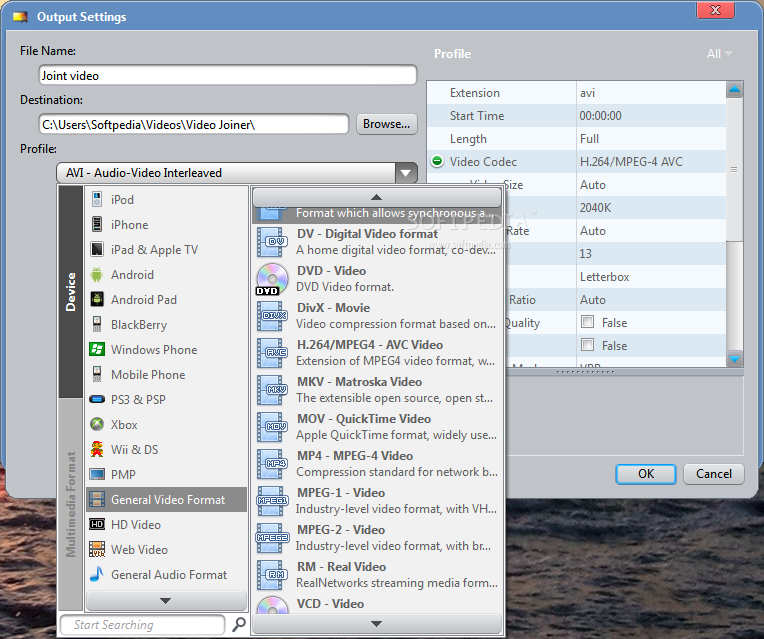
Task: Open the 2040K bitrate value
Action: pyautogui.click(x=651, y=208)
